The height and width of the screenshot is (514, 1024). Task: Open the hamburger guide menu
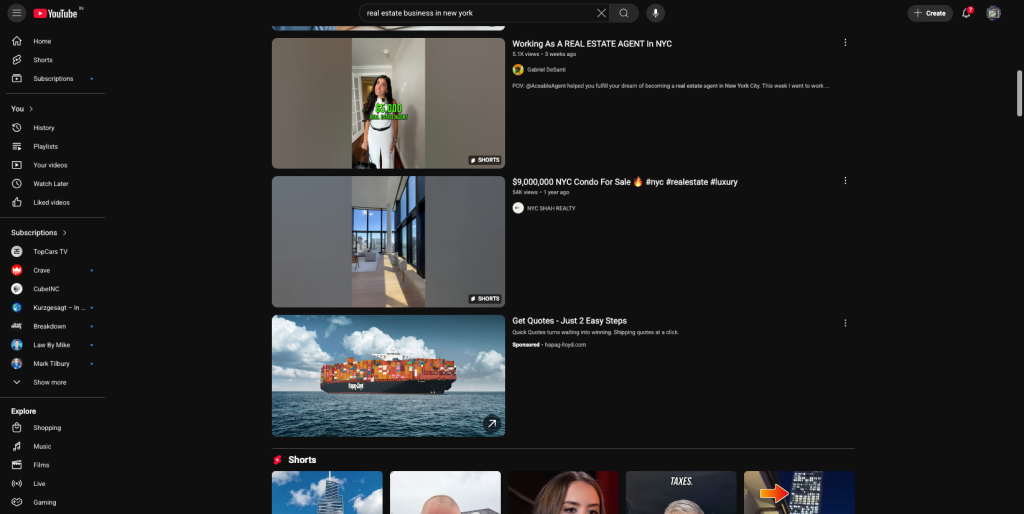tap(17, 13)
